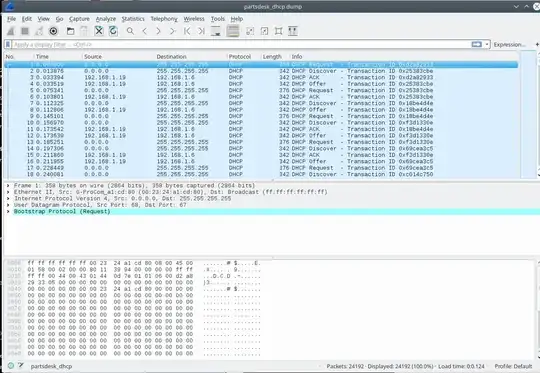This screenshot has height=373, width=540.
Task: Zoom out the main window text
Action: (264, 31)
